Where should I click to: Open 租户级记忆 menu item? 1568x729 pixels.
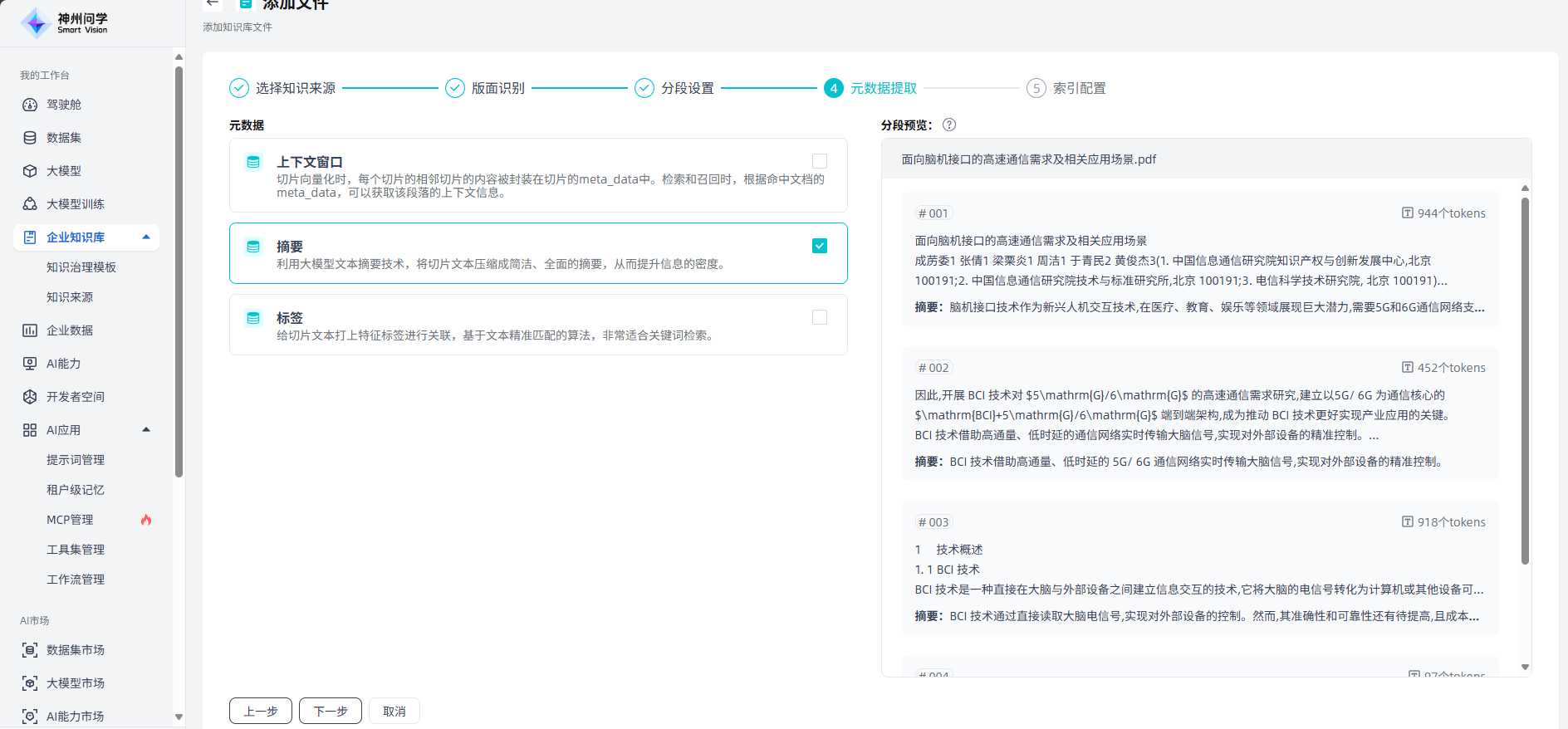click(x=76, y=490)
